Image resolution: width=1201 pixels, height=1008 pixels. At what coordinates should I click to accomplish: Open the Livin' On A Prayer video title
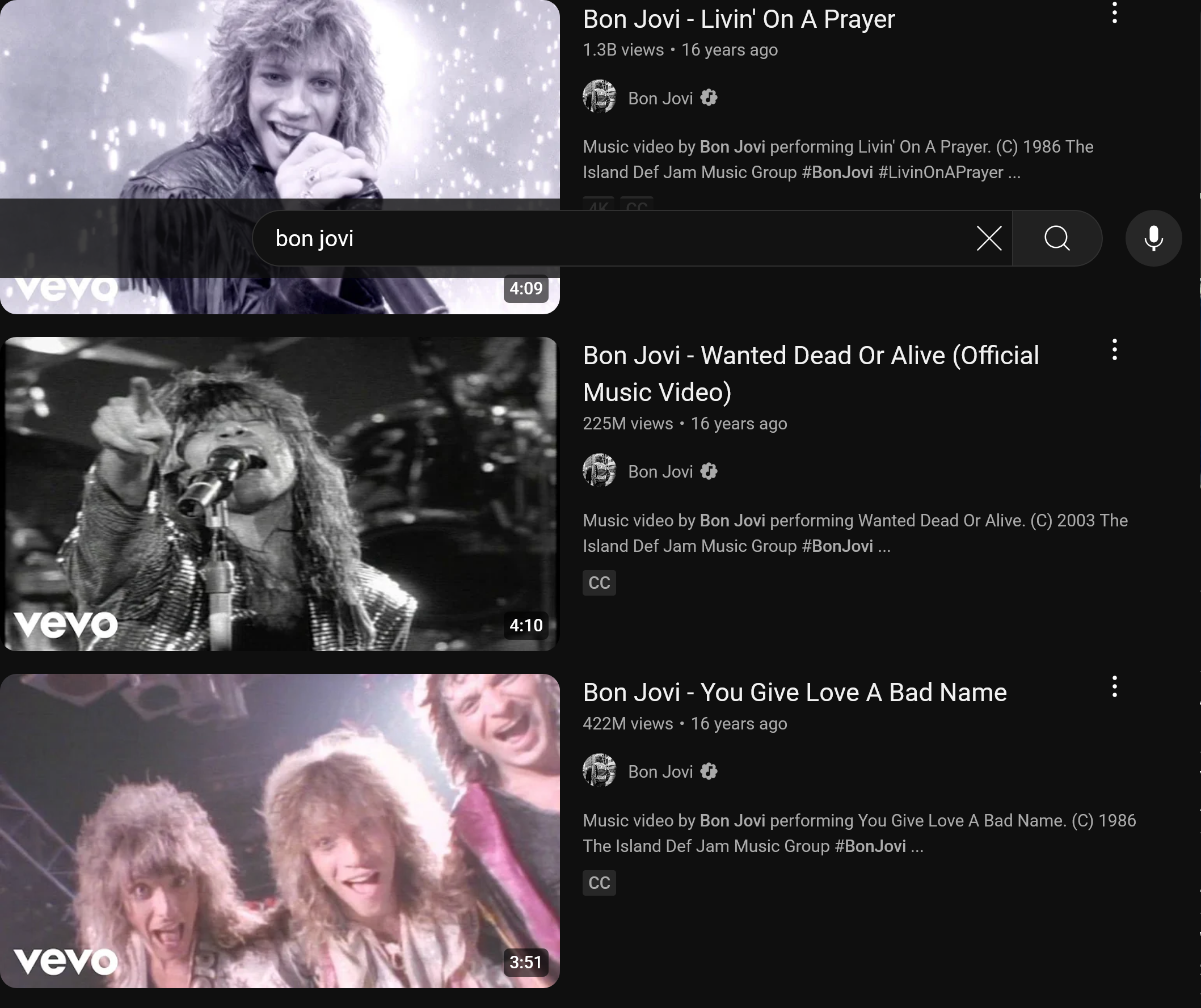(738, 19)
